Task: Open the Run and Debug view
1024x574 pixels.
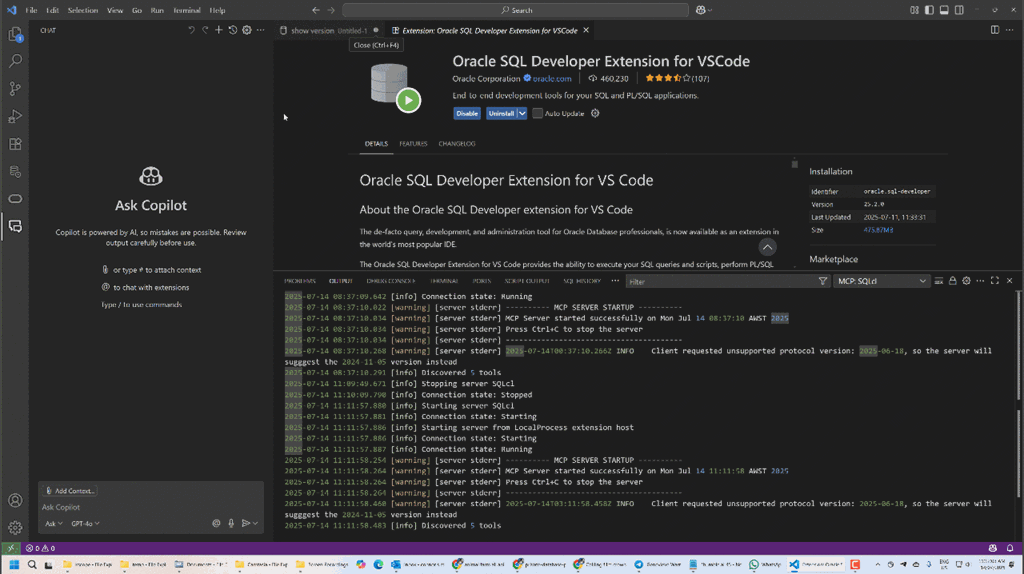Action: (15, 116)
